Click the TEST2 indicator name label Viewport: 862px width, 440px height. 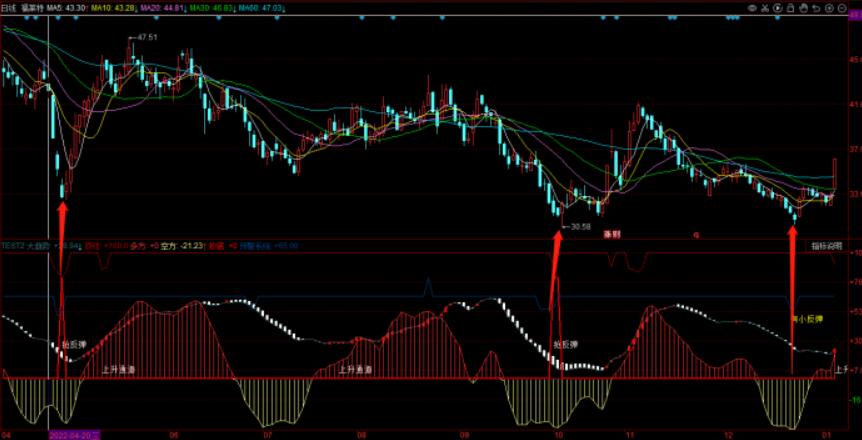(x=12, y=244)
